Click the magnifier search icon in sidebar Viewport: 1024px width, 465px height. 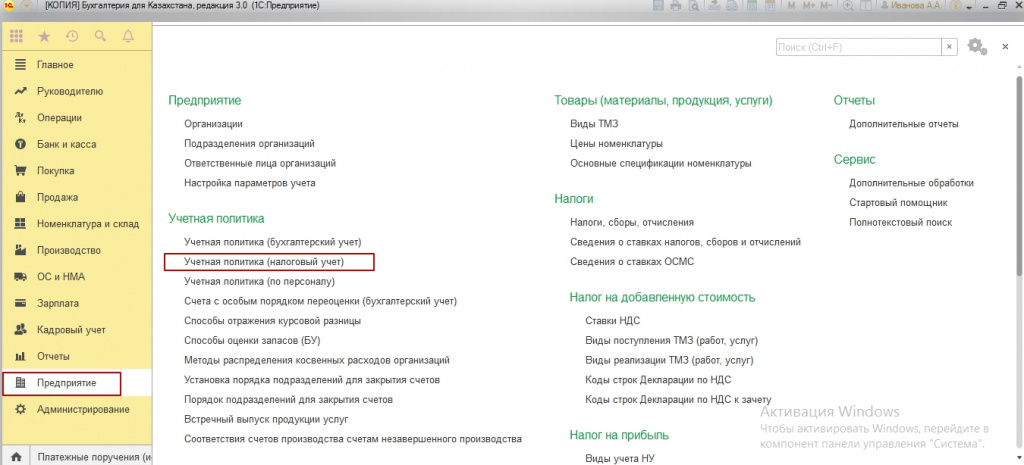(x=100, y=37)
